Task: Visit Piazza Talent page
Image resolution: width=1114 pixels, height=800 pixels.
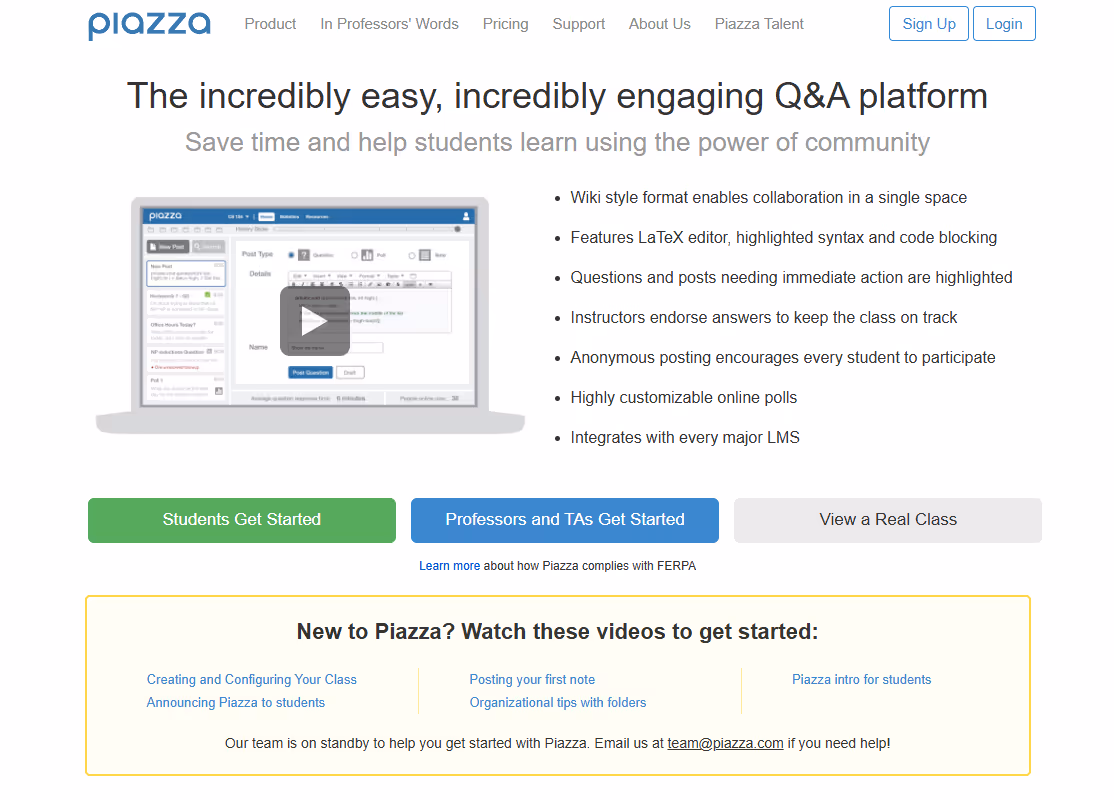Action: tap(759, 24)
